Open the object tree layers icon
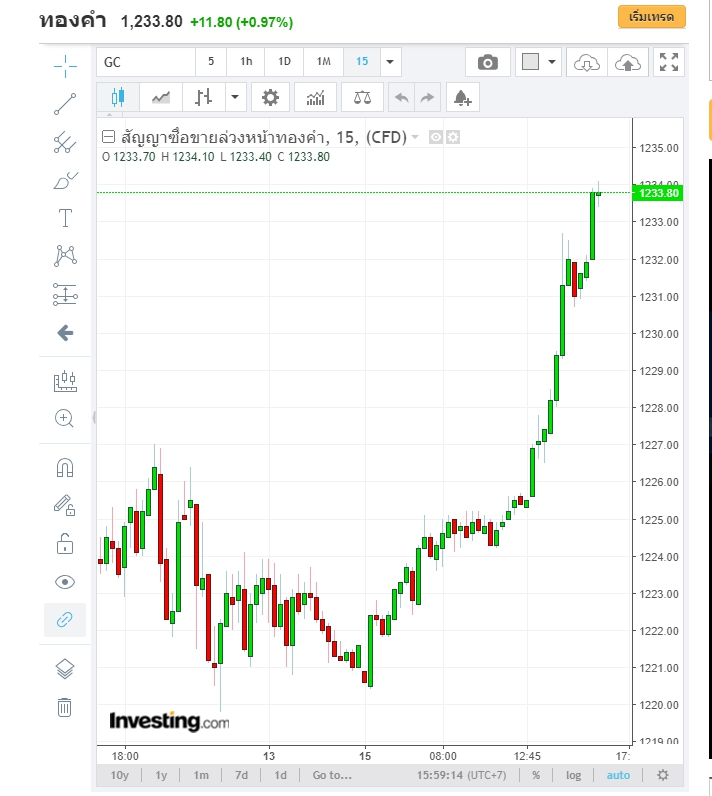The height and width of the screenshot is (796, 712). tap(65, 669)
